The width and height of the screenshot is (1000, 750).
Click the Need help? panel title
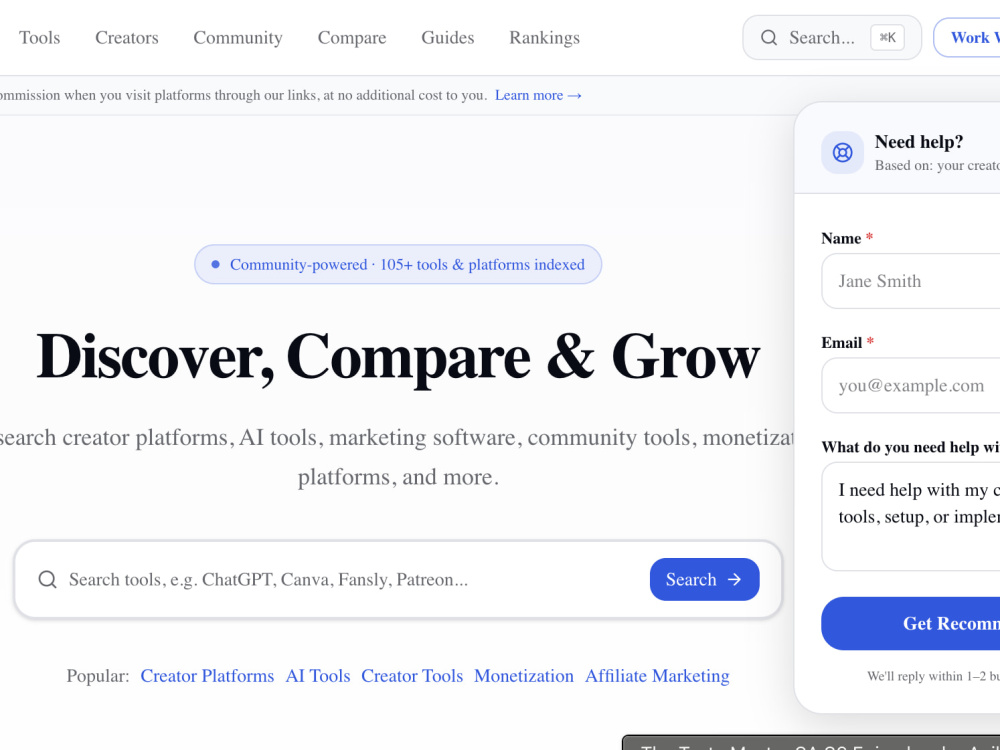(918, 142)
